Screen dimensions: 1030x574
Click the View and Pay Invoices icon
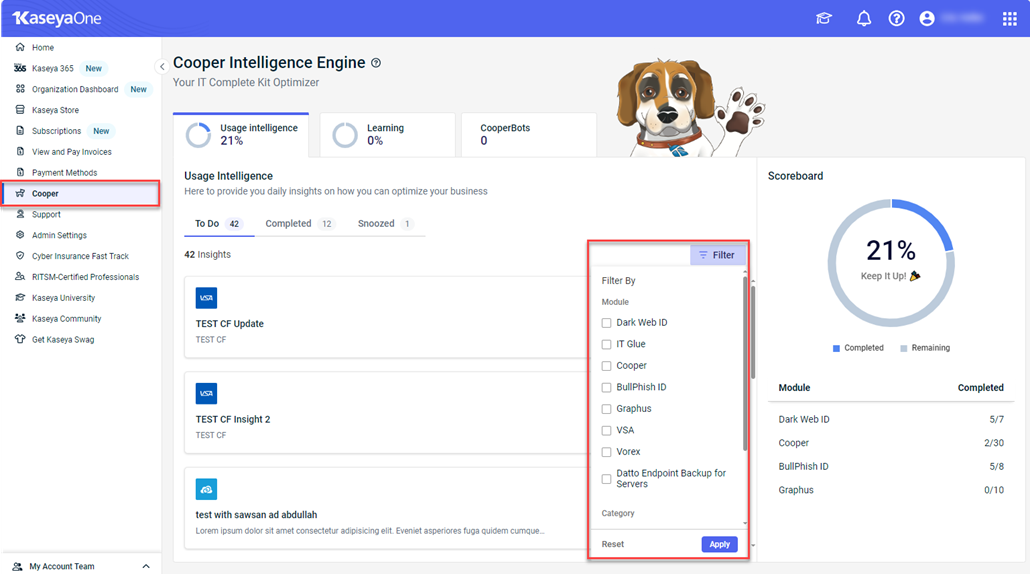pos(20,152)
